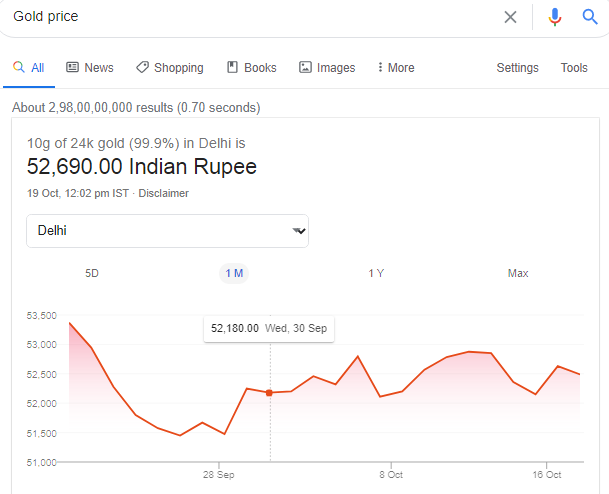Open the three-dot More menu

pos(380,67)
